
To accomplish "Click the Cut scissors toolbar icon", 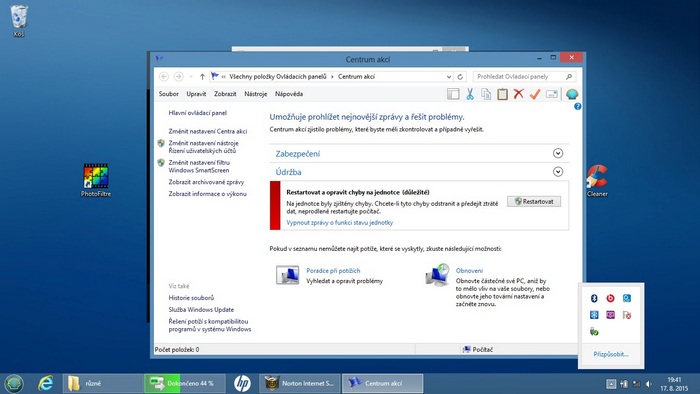I will (x=470, y=94).
